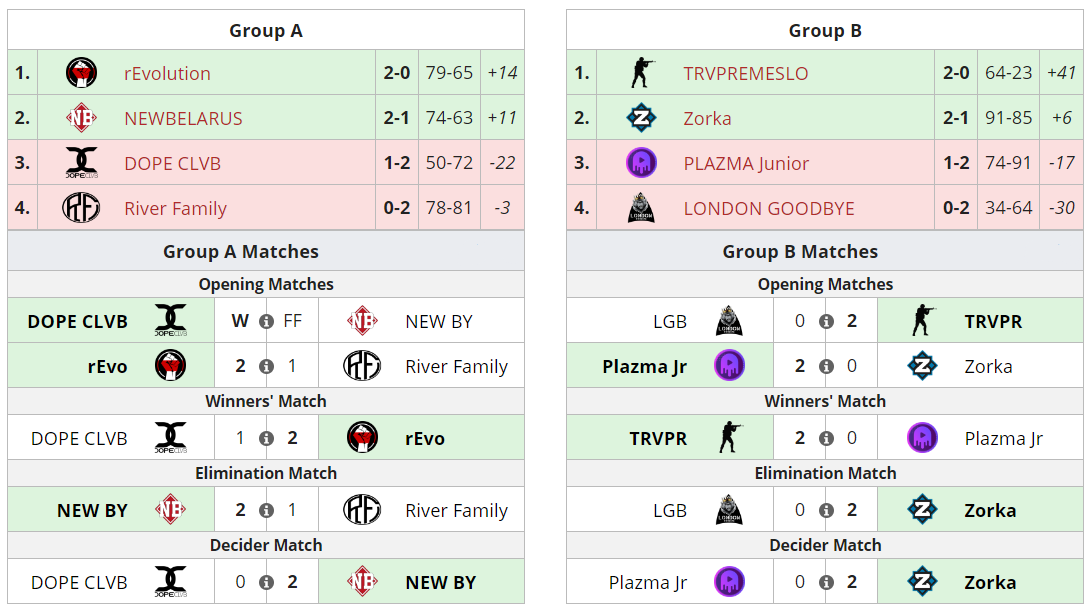Click LONDON GOODBYE logo in Group B standings

point(641,208)
